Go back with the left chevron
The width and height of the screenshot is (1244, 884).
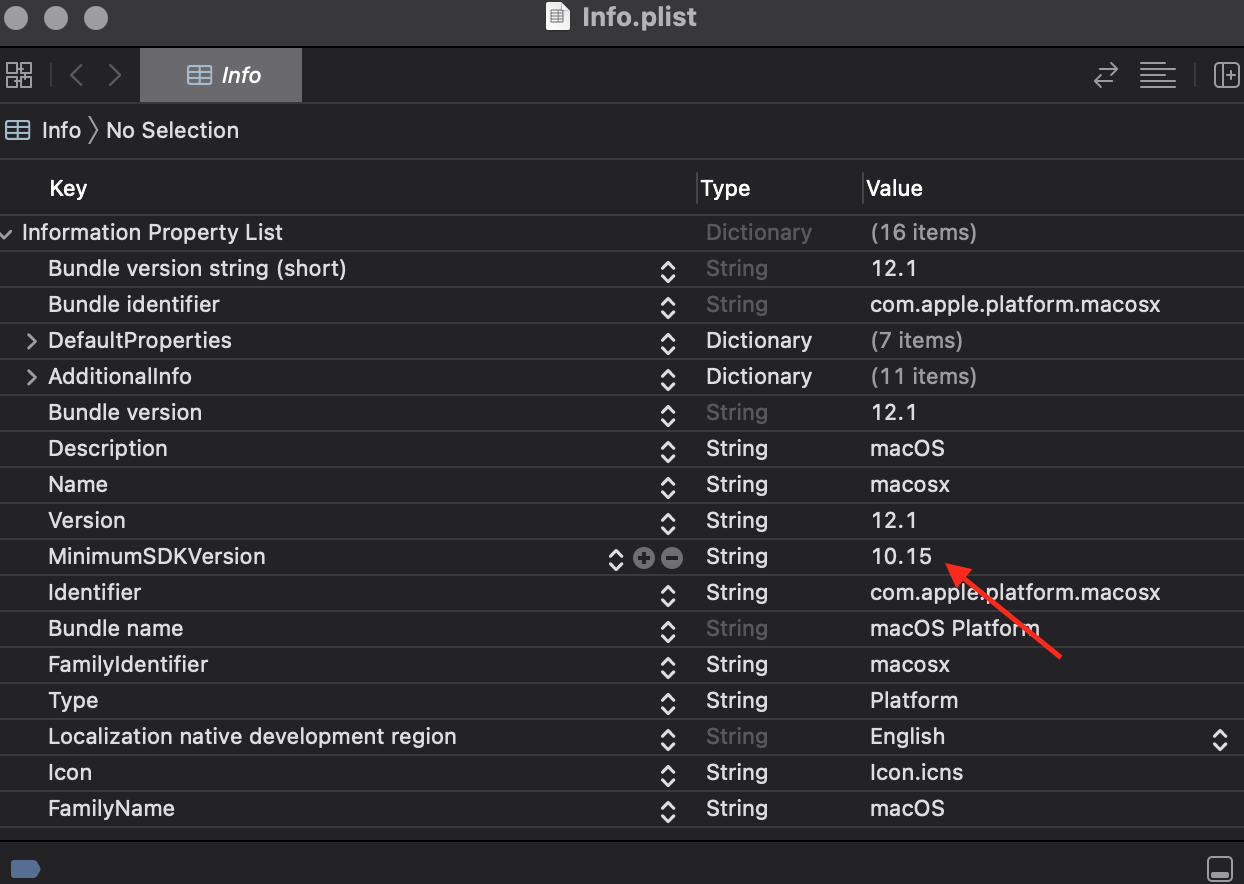coord(77,75)
